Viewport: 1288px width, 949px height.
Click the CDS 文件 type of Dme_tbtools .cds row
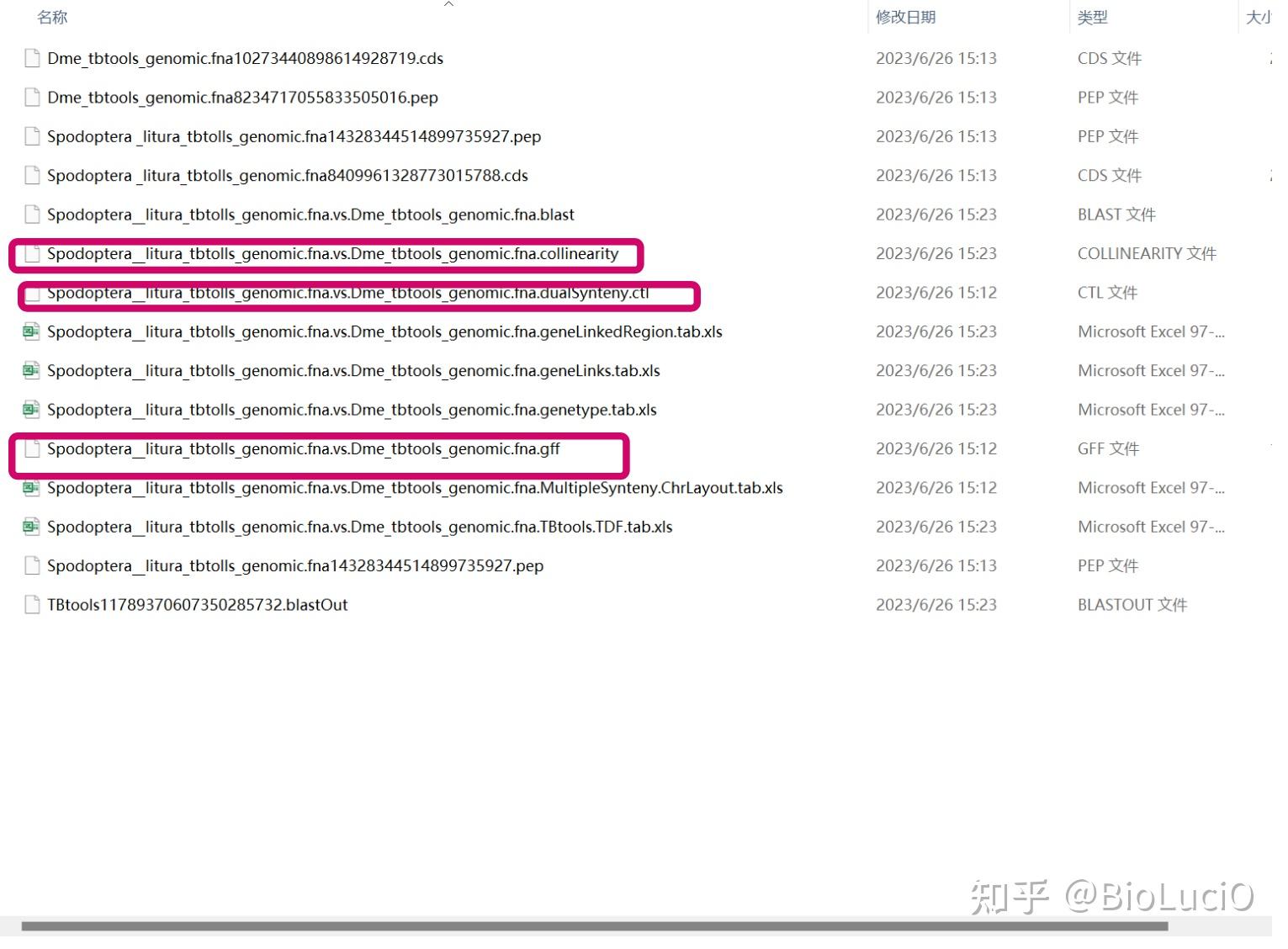[1110, 58]
